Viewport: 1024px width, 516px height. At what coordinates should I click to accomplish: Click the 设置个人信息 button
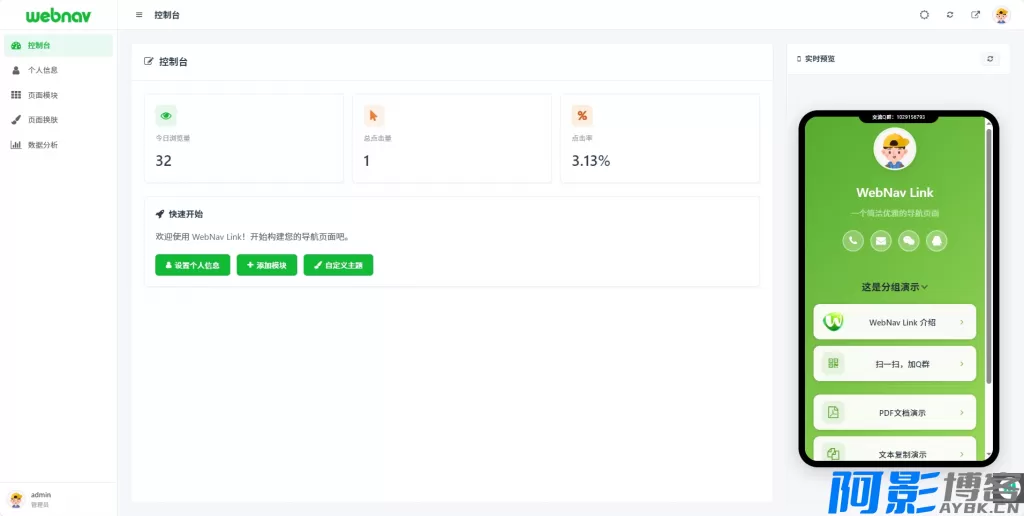(193, 265)
